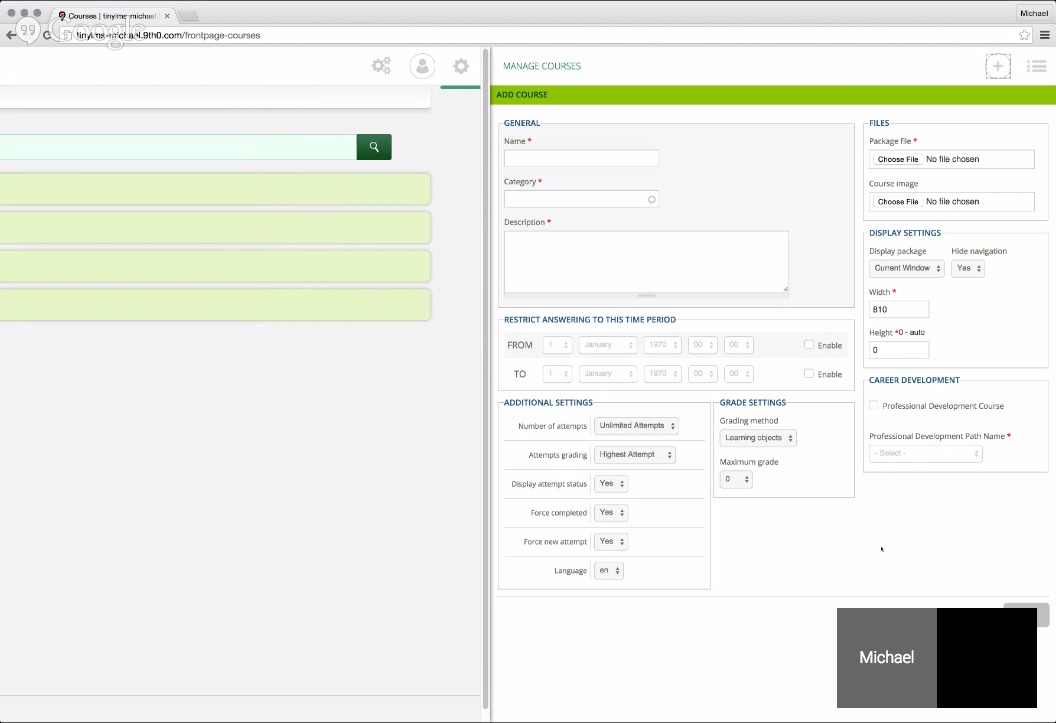The height and width of the screenshot is (723, 1056).
Task: Select the single gear admin icon
Action: 461,66
